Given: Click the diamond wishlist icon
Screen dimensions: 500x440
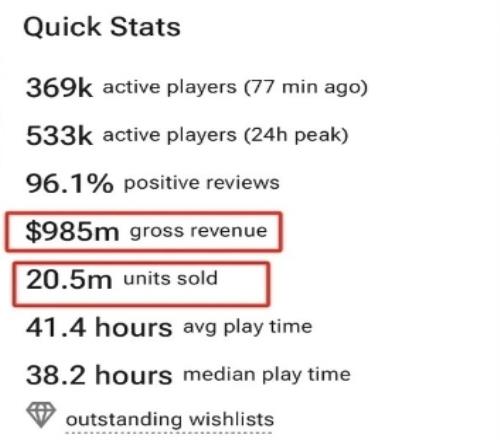Looking at the screenshot, I should pyautogui.click(x=41, y=415).
